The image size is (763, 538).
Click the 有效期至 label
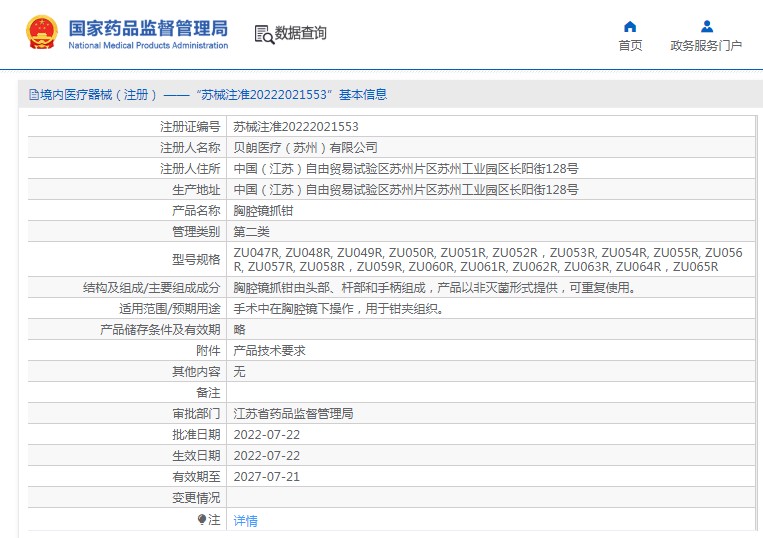[196, 476]
